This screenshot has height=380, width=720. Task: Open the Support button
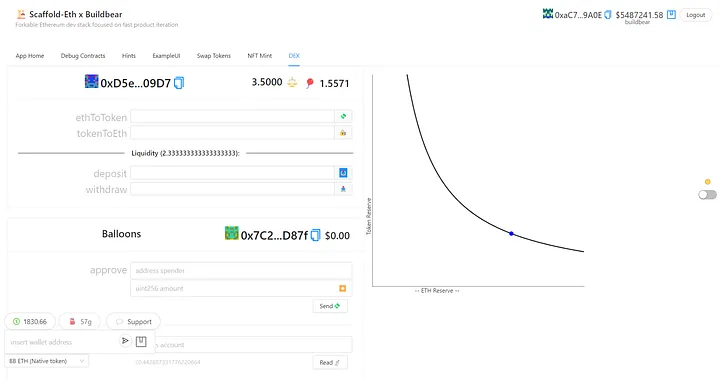coord(133,322)
